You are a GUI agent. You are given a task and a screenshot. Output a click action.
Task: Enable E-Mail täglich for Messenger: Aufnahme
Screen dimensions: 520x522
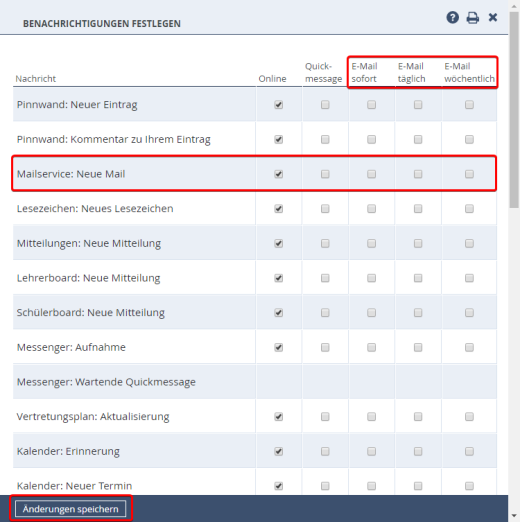coord(418,347)
